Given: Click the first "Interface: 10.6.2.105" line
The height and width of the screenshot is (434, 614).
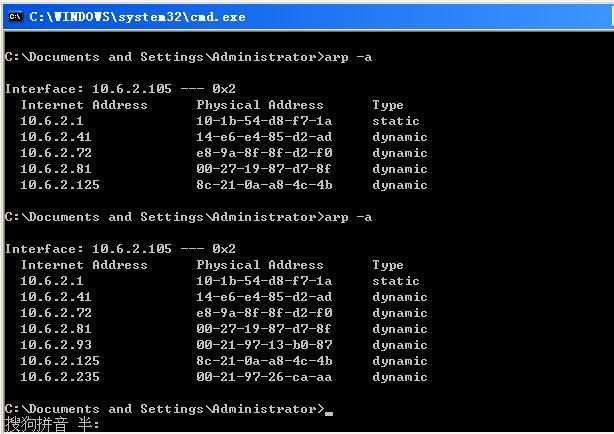Looking at the screenshot, I should click(x=120, y=89).
